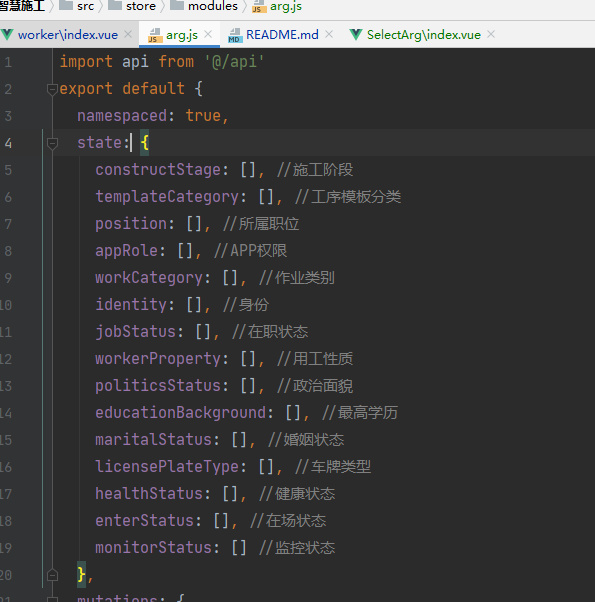Viewport: 595px width, 602px height.
Task: Click the fold end marker at line 20
Action: click(x=52, y=575)
